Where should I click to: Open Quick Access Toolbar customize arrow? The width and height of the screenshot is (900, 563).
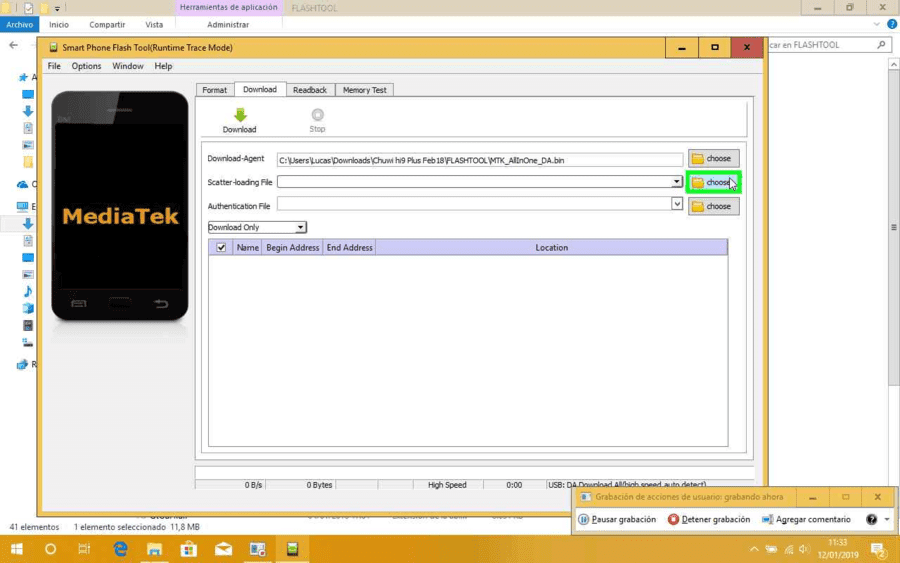point(57,9)
